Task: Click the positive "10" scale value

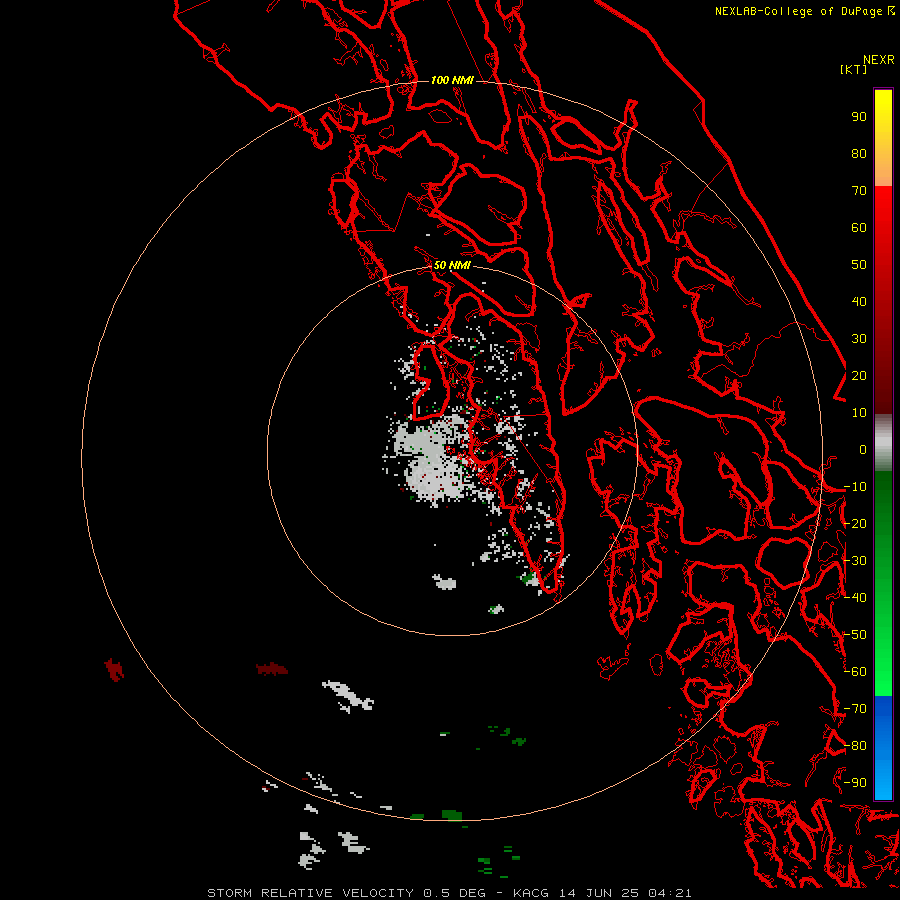Action: click(x=859, y=413)
